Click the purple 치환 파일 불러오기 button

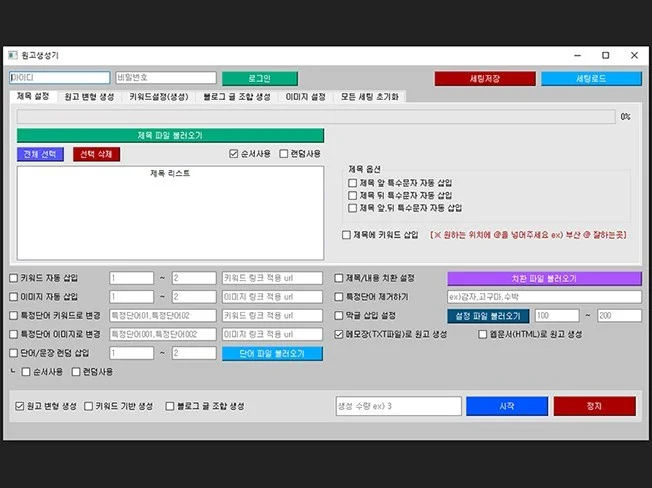click(544, 278)
